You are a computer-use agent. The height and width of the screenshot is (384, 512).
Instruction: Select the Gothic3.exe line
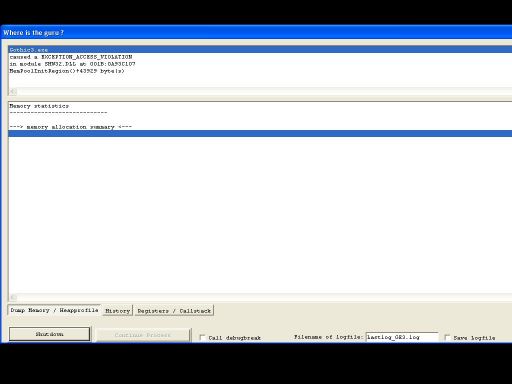[260, 50]
